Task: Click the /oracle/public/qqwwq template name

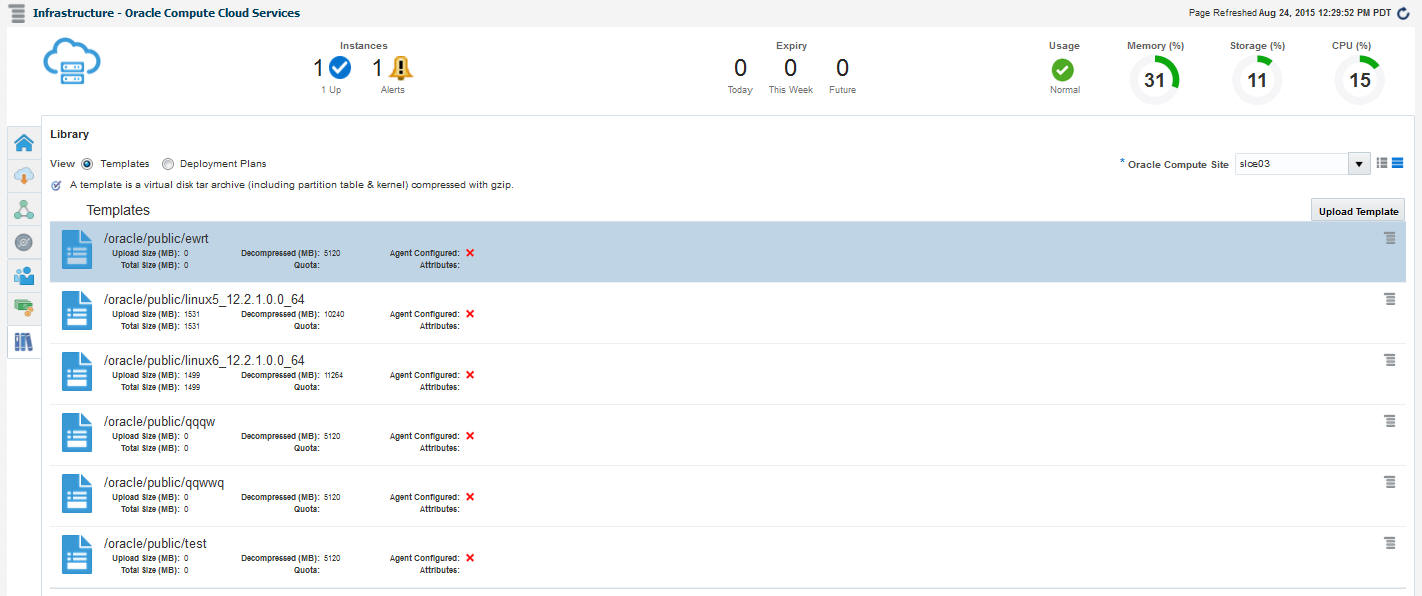Action: click(x=164, y=482)
